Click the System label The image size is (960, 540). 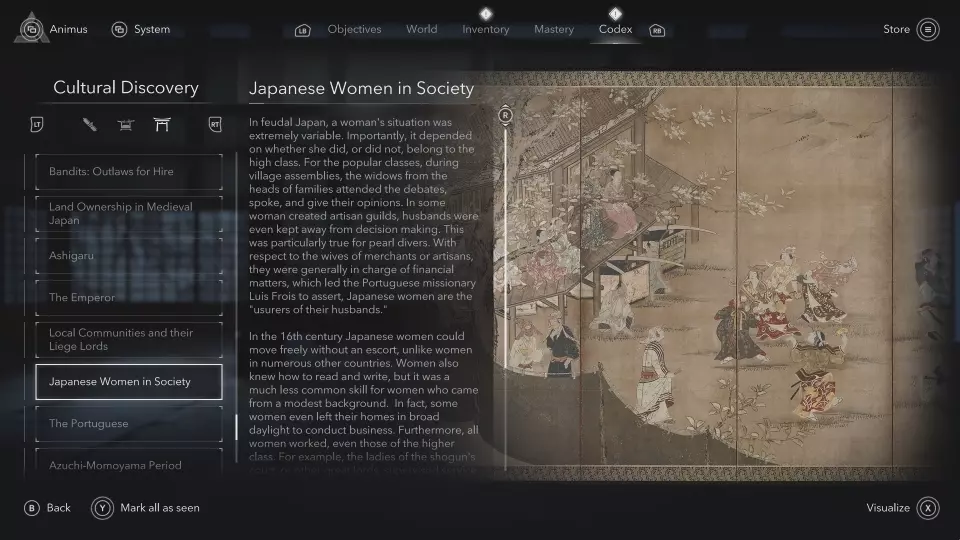tap(152, 29)
